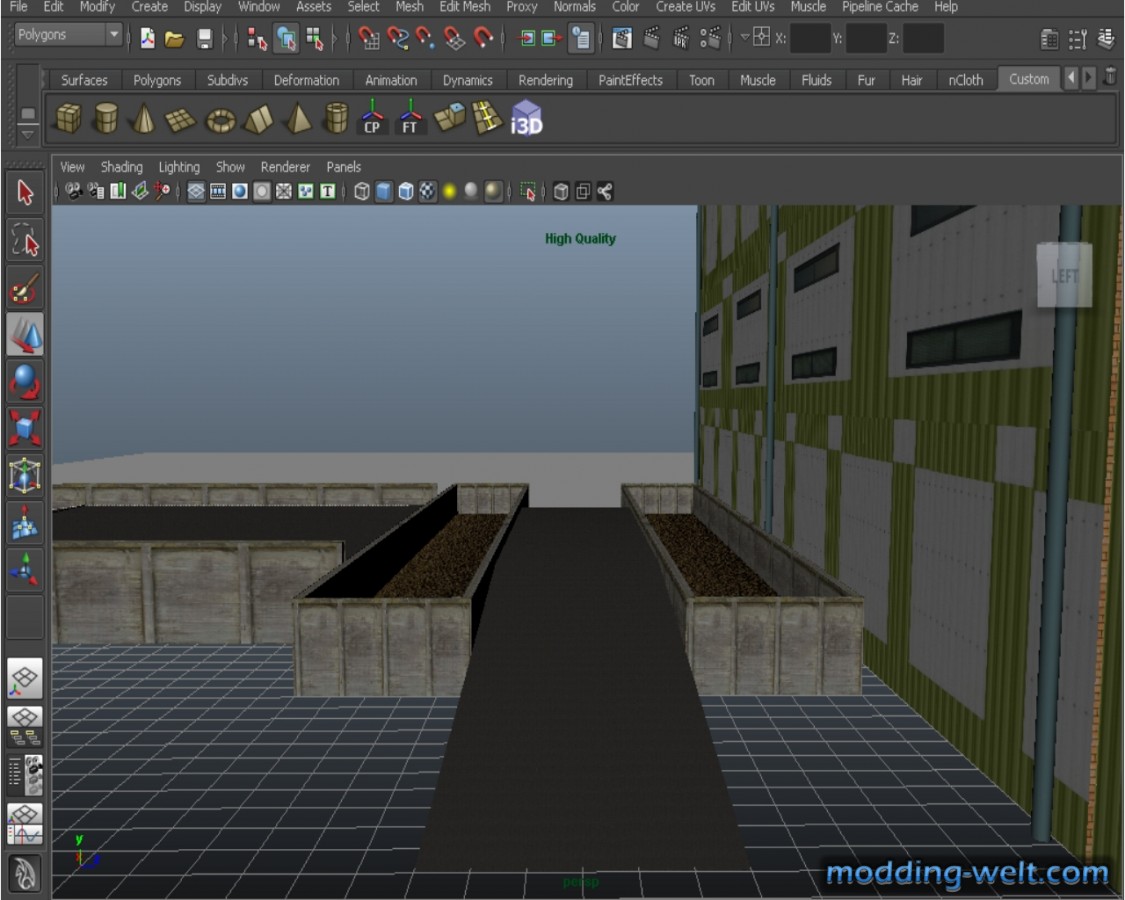Viewport: 1125px width, 900px height.
Task: Toggle Snap to Grids magnet
Action: pyautogui.click(x=369, y=37)
